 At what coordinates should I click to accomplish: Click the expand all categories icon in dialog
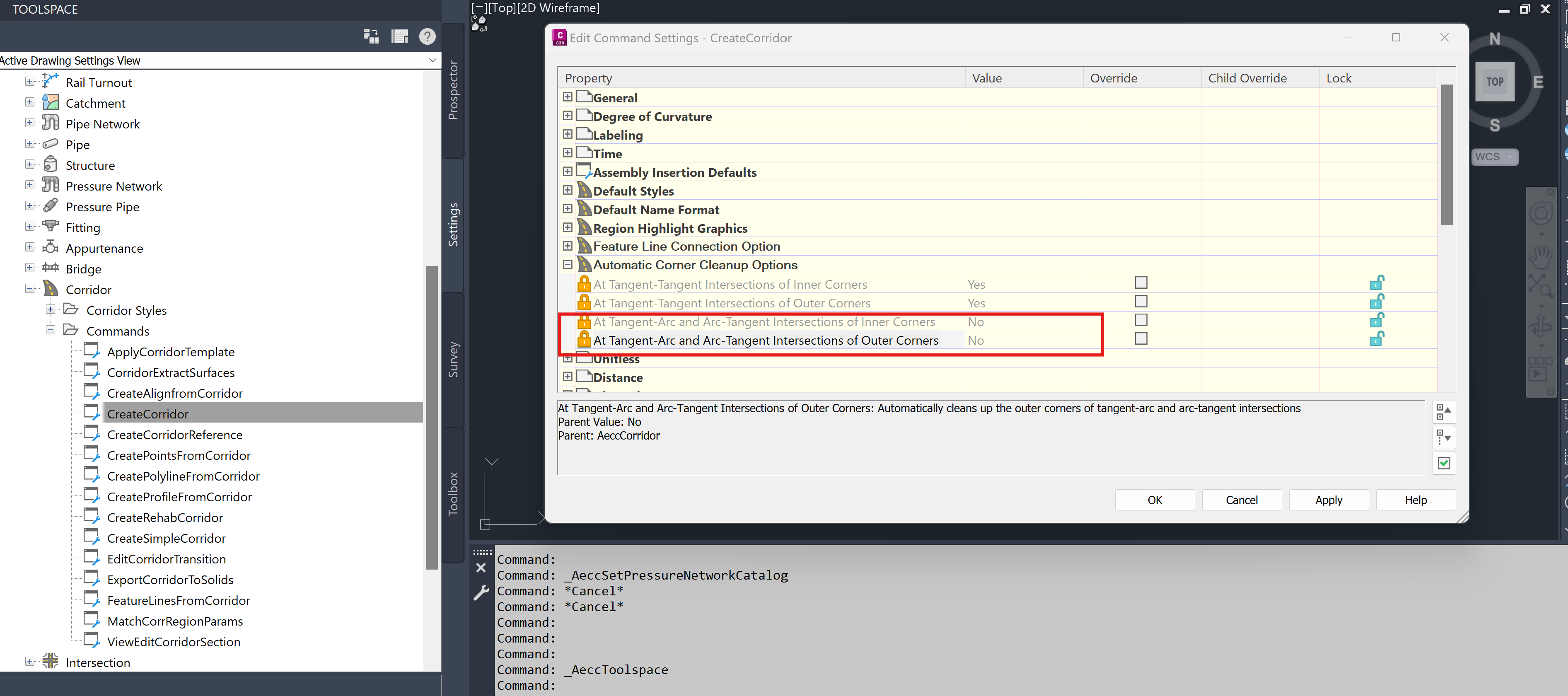(1443, 437)
